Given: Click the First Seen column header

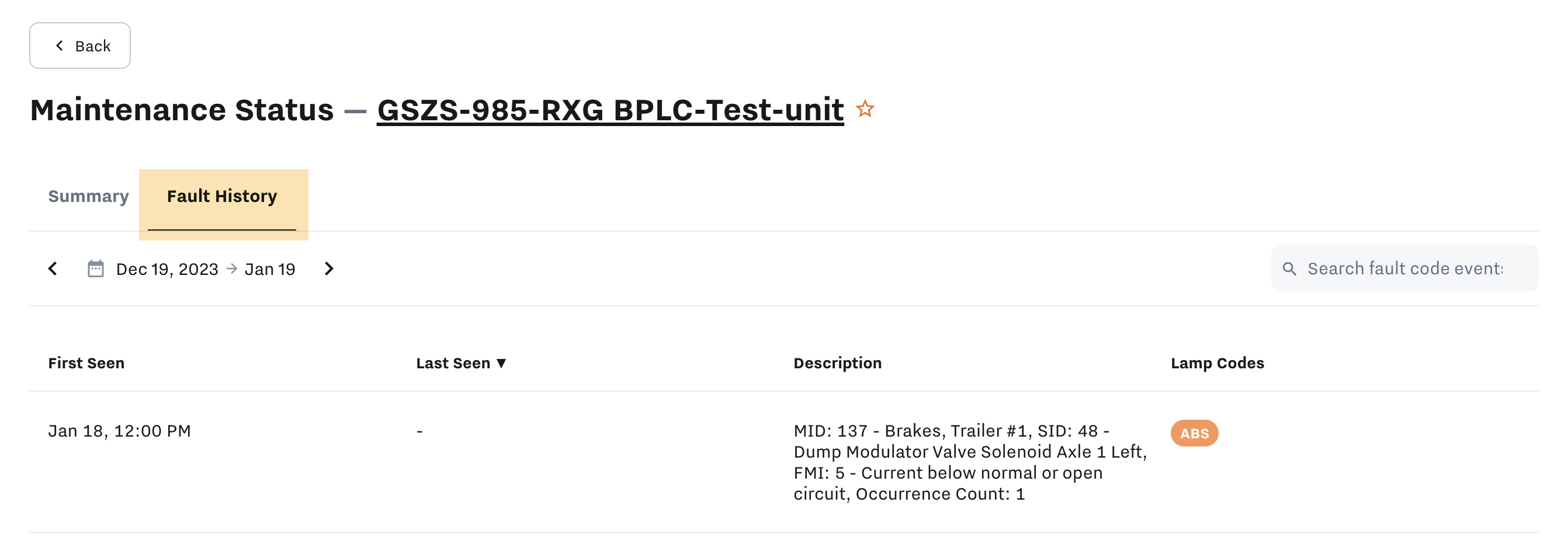Looking at the screenshot, I should pyautogui.click(x=86, y=363).
